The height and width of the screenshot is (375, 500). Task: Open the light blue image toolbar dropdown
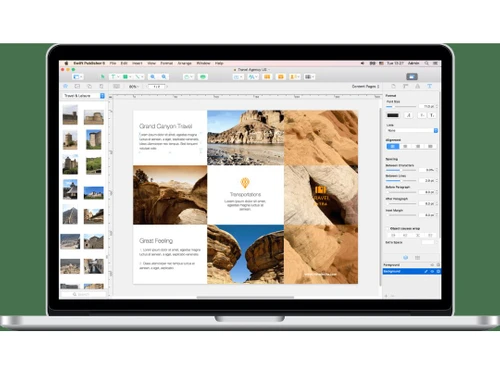(x=238, y=77)
